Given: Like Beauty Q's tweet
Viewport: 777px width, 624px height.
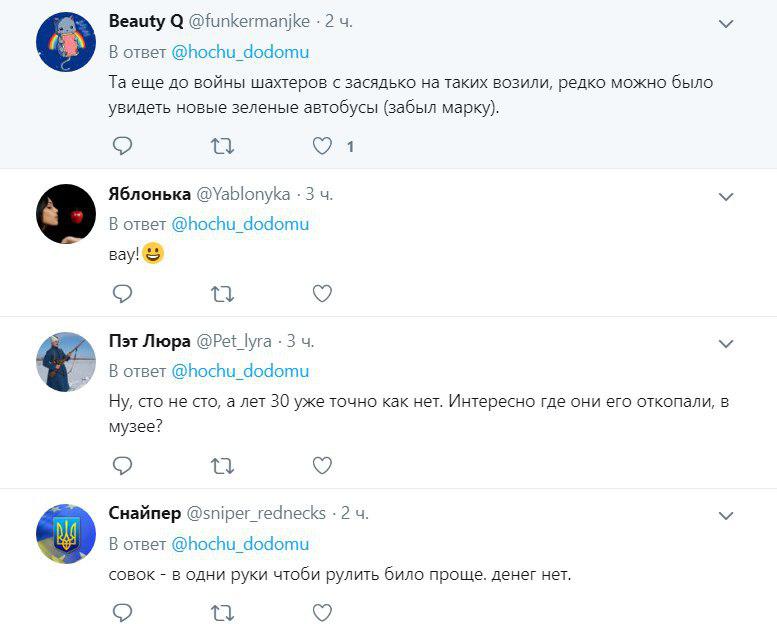Looking at the screenshot, I should [x=322, y=146].
